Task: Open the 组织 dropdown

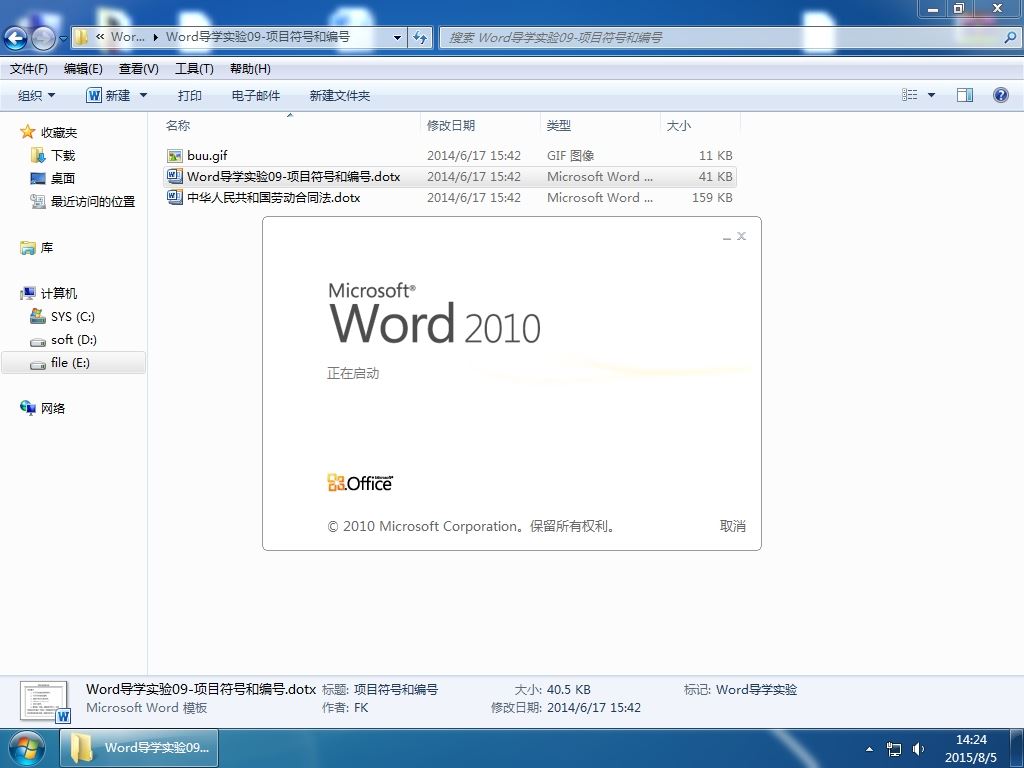Action: tap(36, 95)
